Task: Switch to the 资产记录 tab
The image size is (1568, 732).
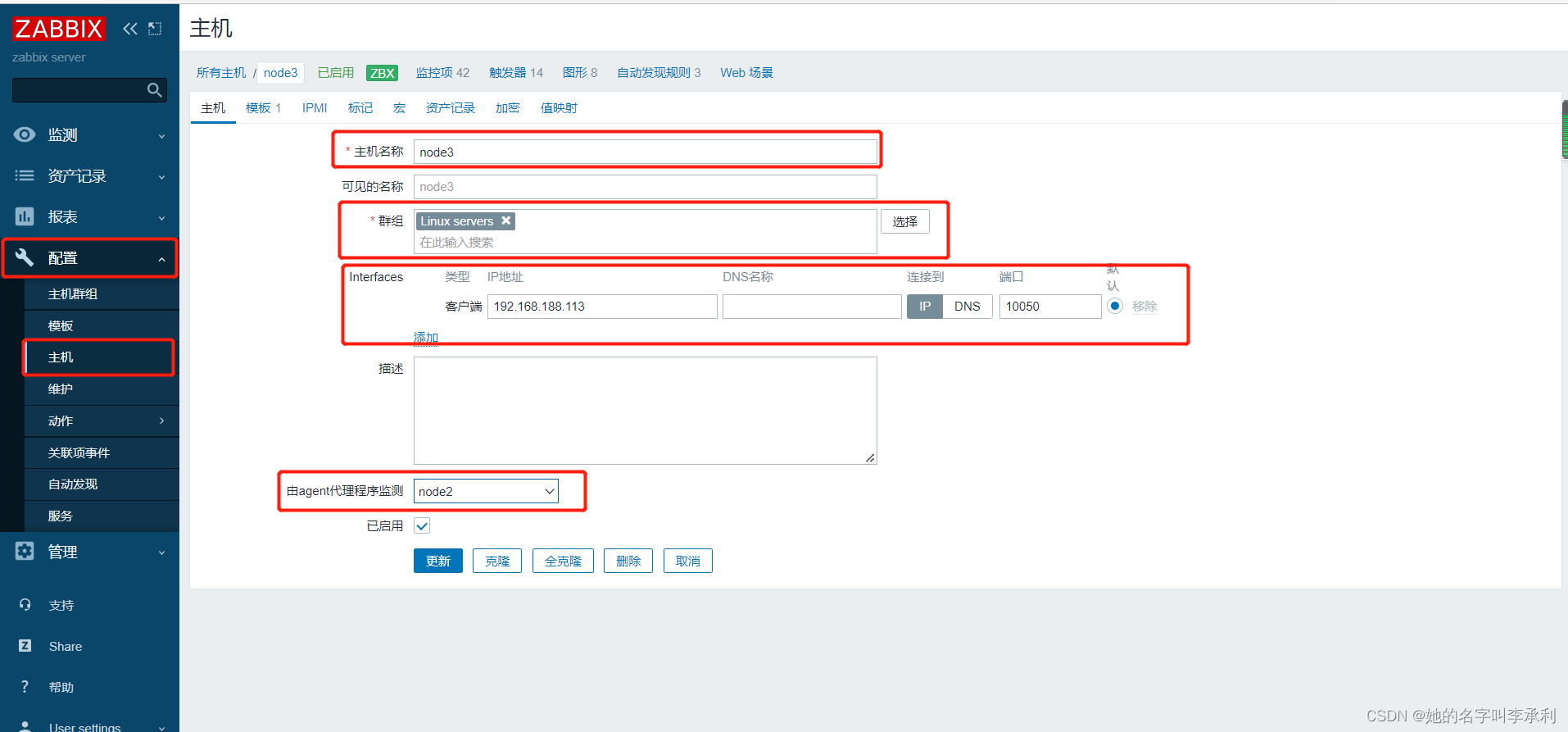Action: (450, 108)
